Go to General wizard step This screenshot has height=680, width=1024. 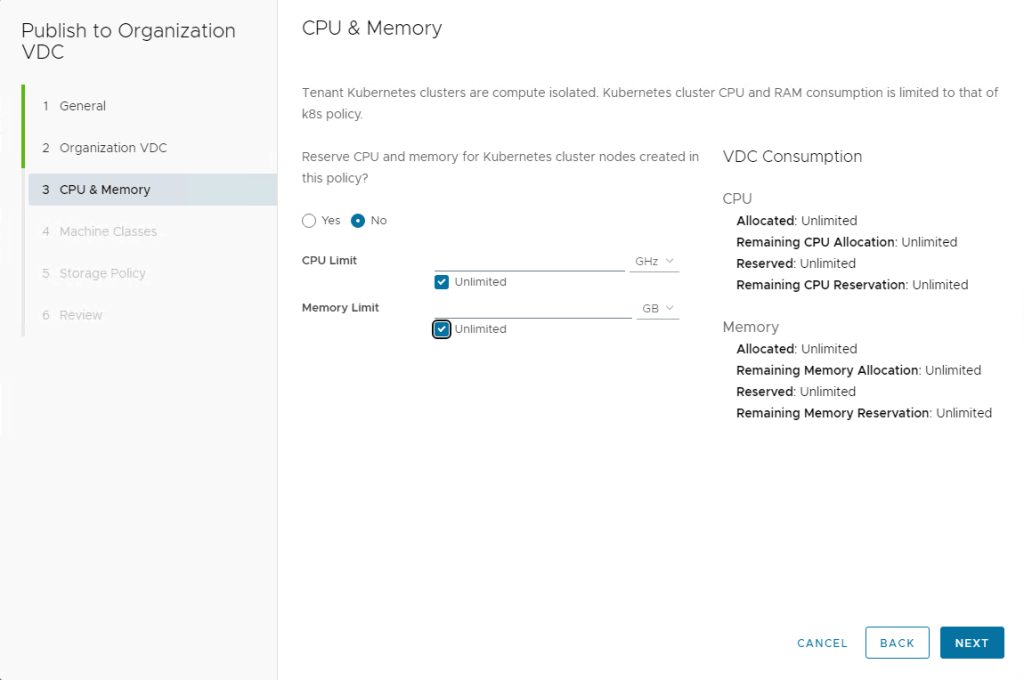tap(82, 106)
